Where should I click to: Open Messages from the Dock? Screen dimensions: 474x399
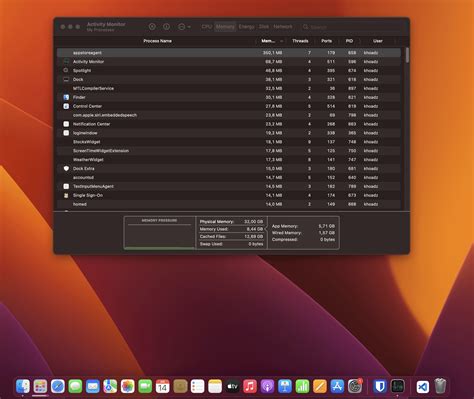(75, 386)
